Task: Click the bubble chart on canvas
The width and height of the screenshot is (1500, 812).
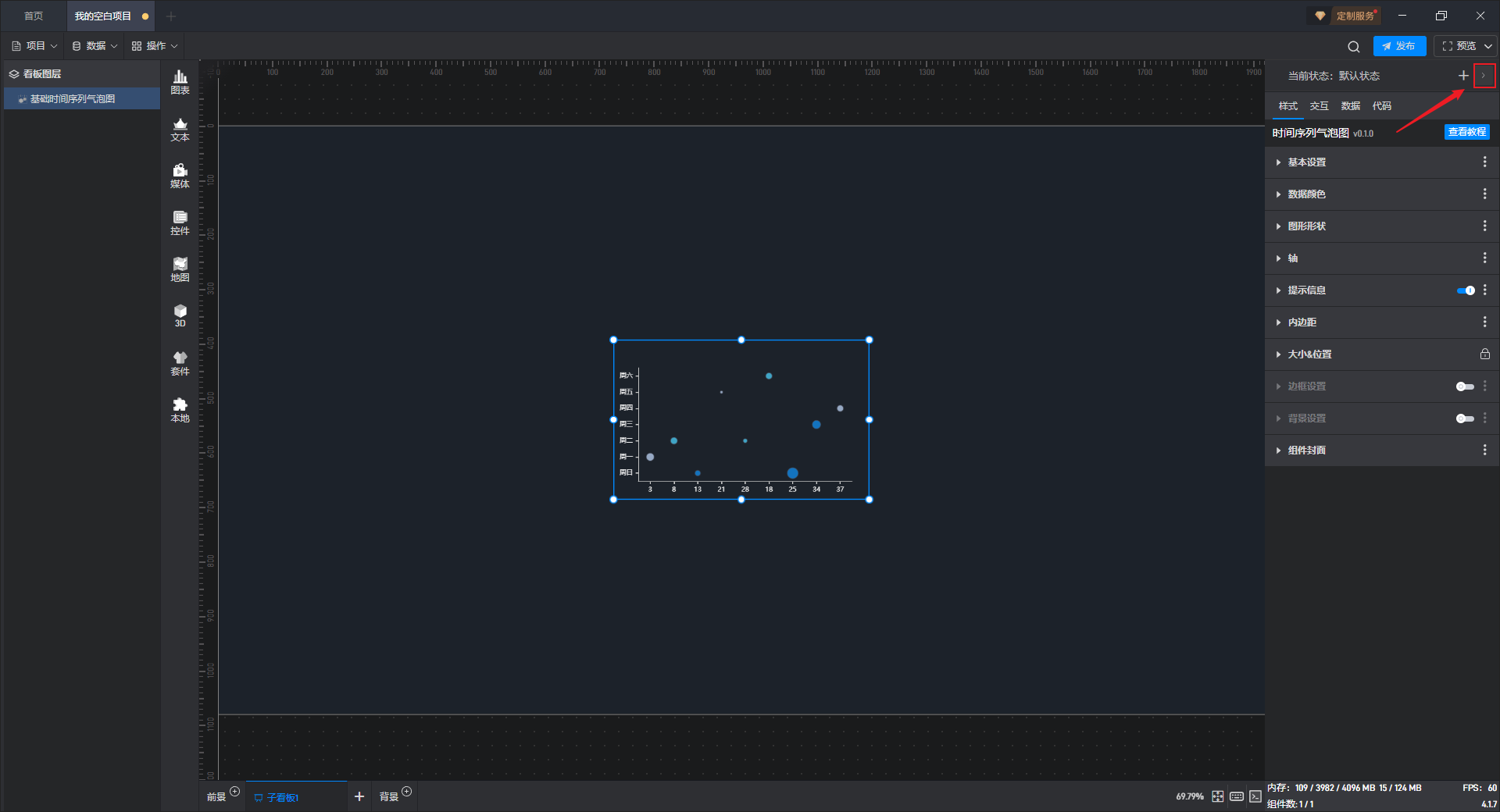Action: pos(741,420)
